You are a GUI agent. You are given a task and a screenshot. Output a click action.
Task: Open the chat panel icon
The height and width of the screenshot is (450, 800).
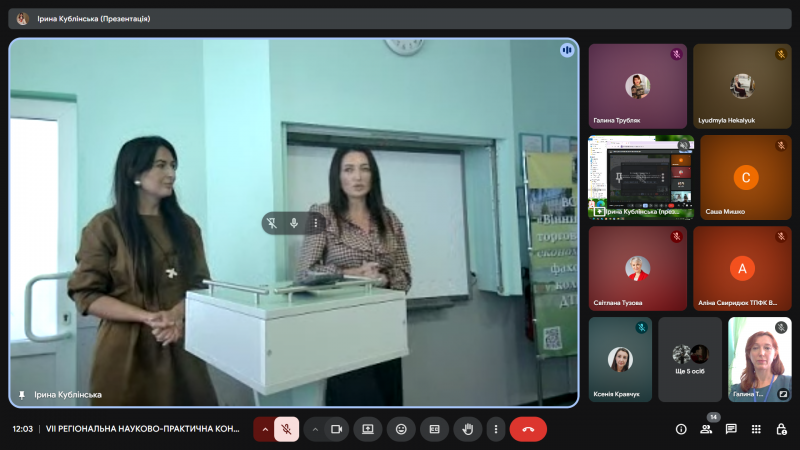[x=731, y=429]
